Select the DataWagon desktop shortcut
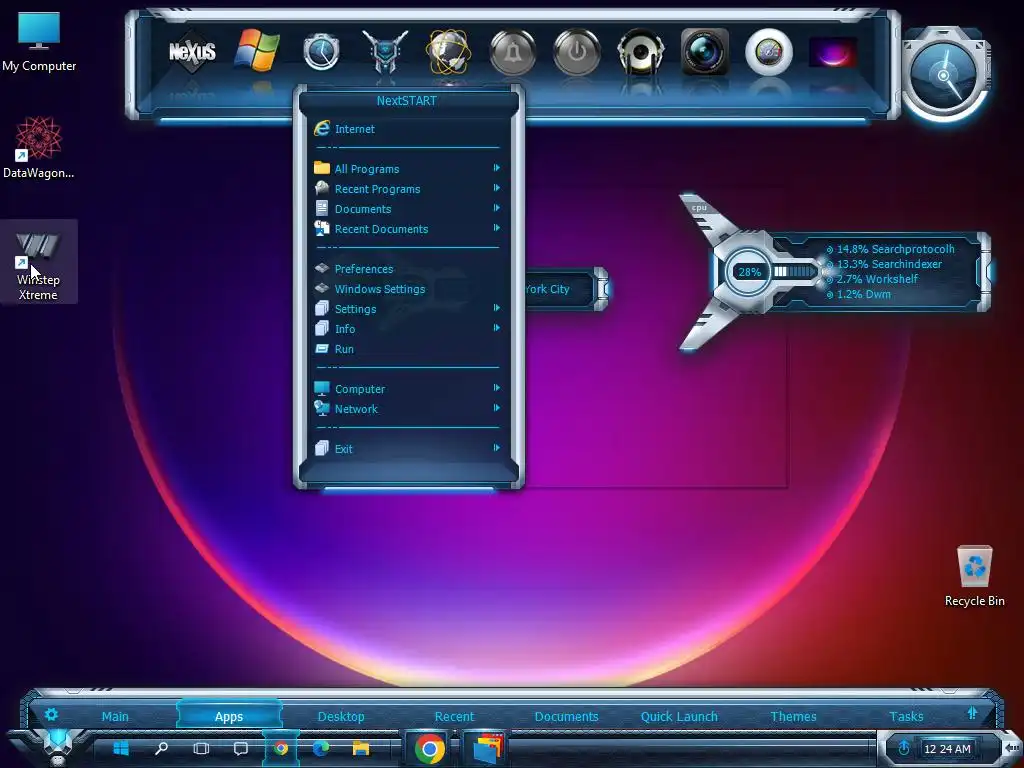 [39, 148]
